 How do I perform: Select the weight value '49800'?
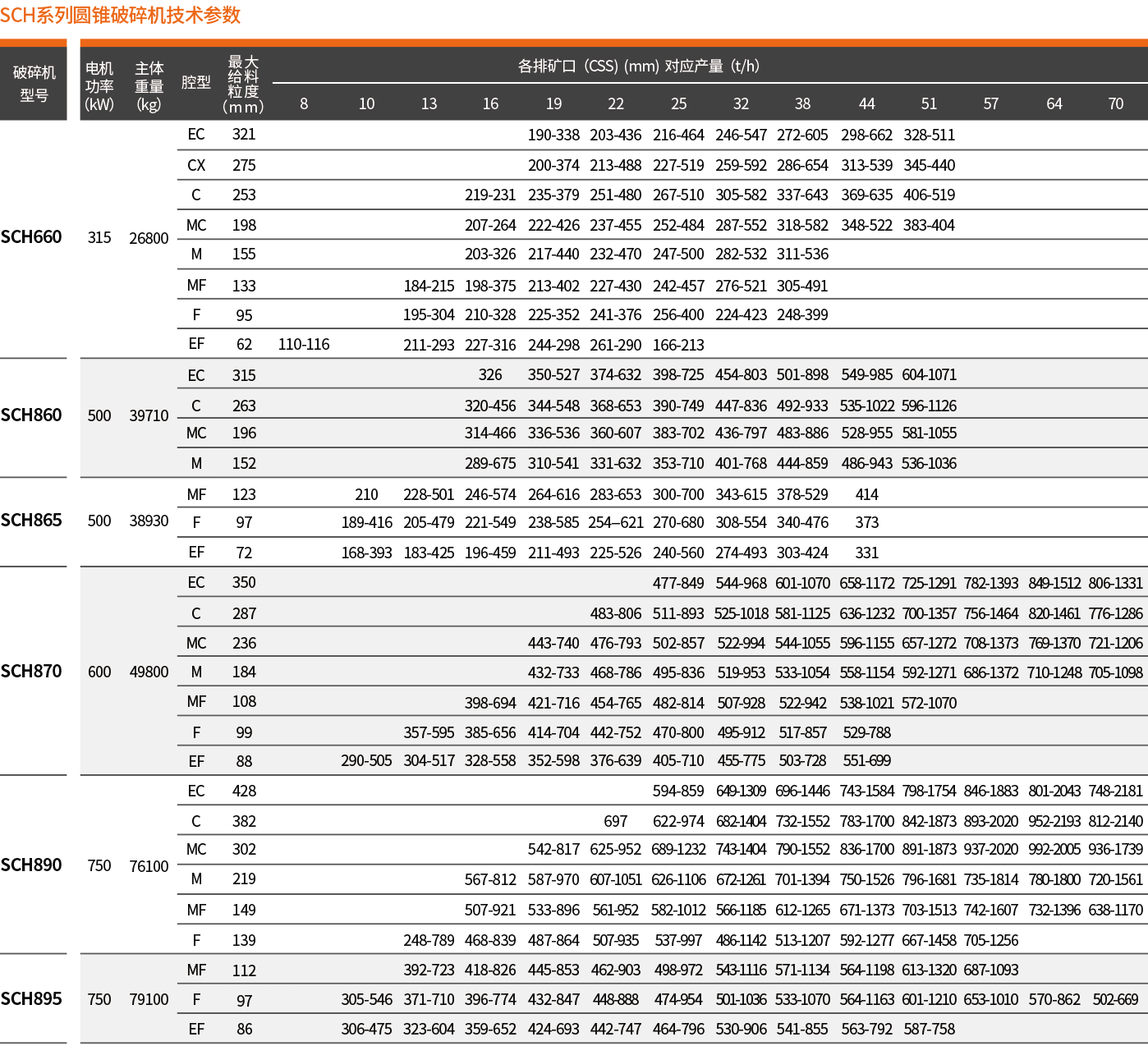pos(149,672)
